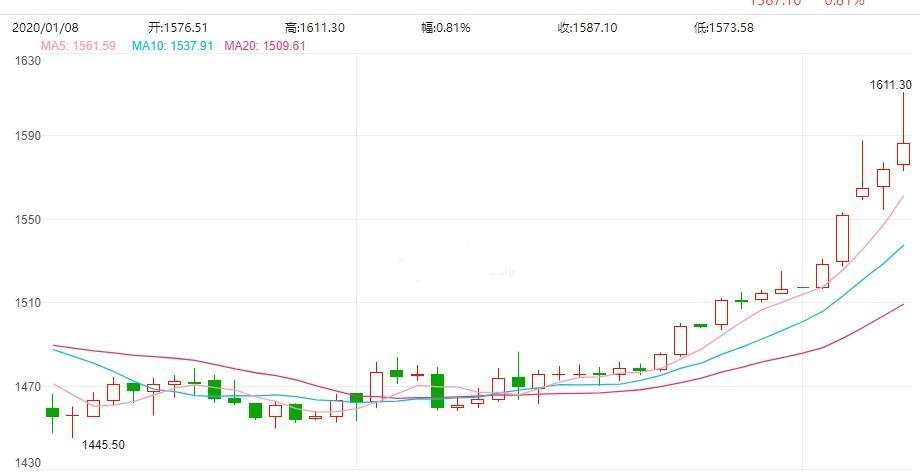920x472 pixels.
Task: Select the high price 高:1611.30 in header
Action: pos(314,28)
